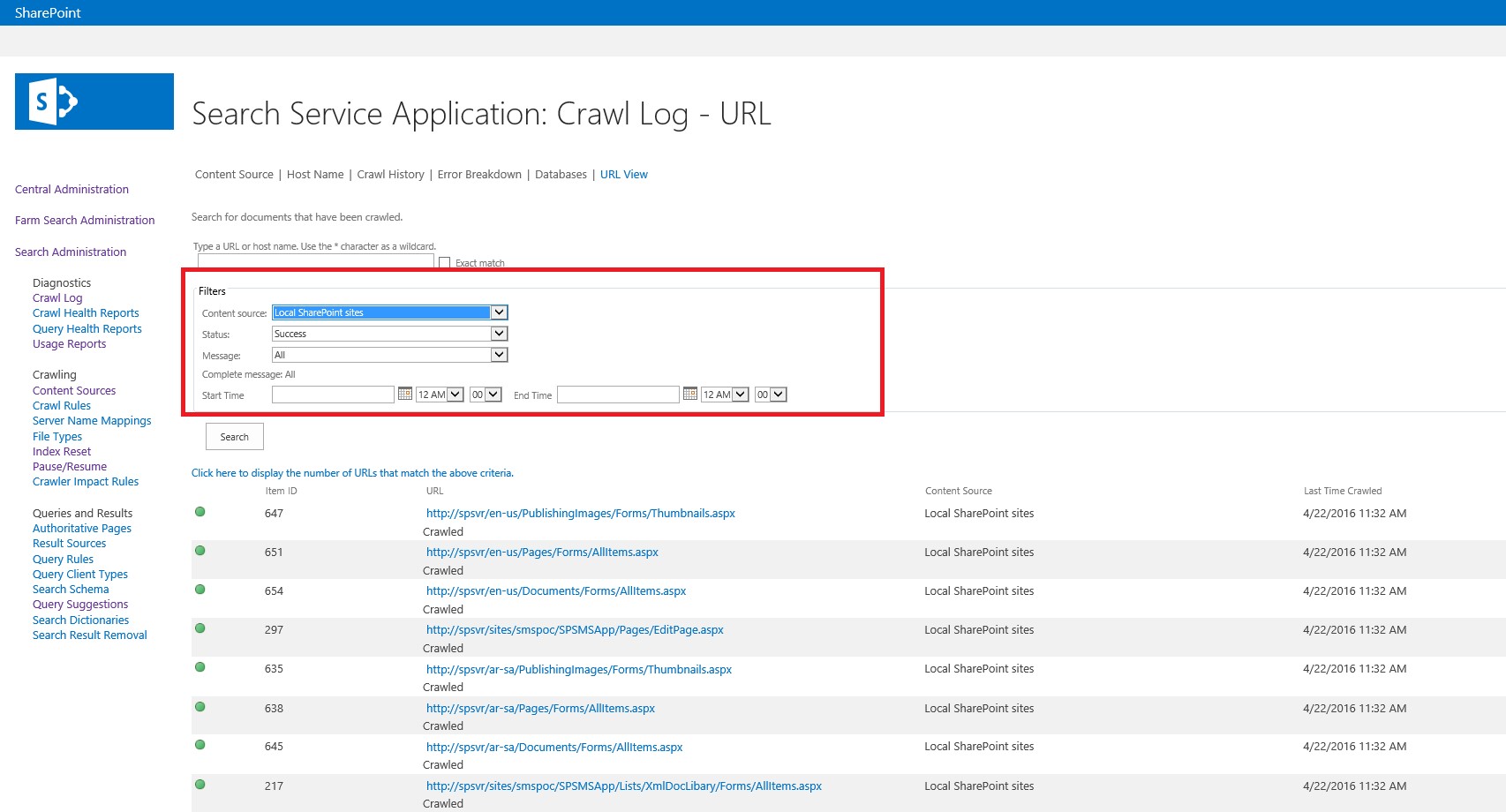
Task: Open Pause/Resume link
Action: [70, 467]
